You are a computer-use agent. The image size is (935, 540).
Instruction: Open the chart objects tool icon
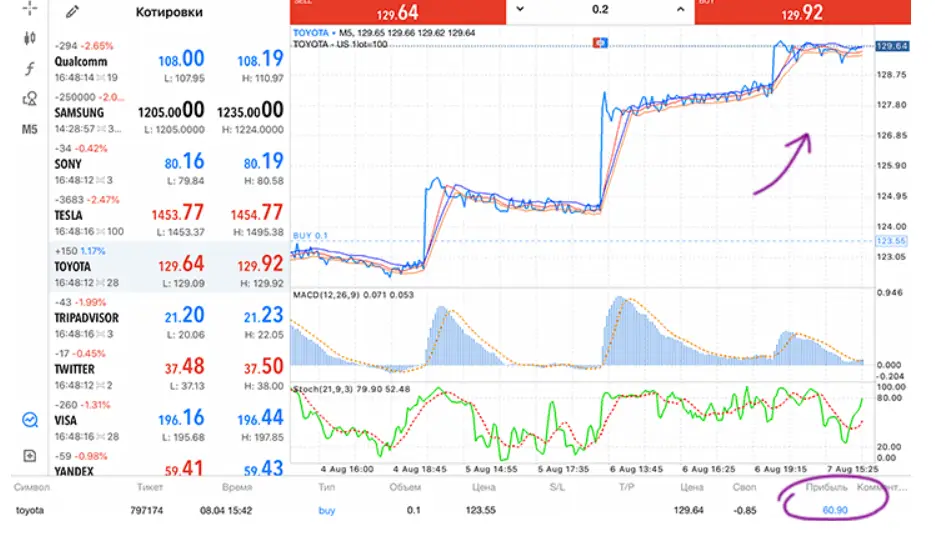tap(30, 99)
